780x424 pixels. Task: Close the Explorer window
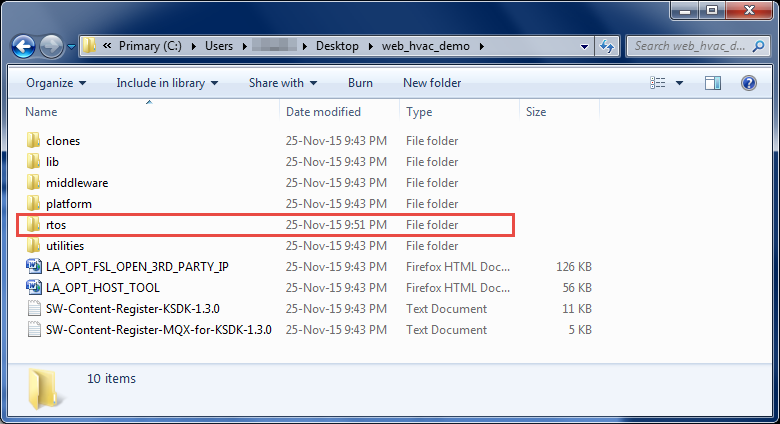point(749,9)
